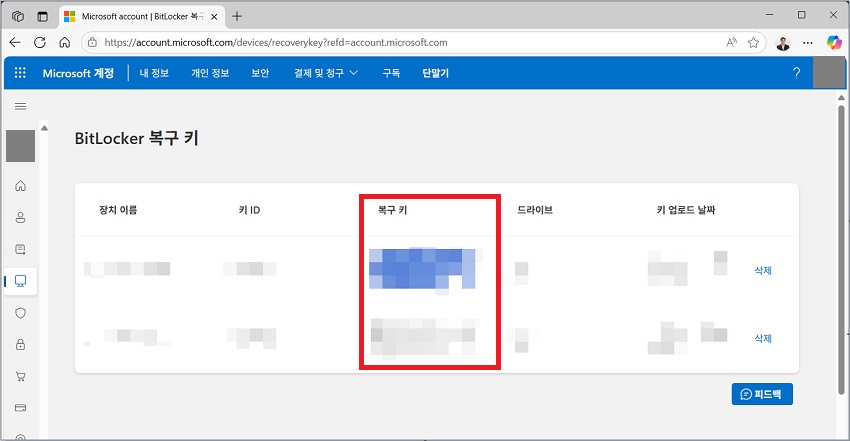Click the 키 ID column header
Screen dimensions: 850x441
[x=249, y=210]
